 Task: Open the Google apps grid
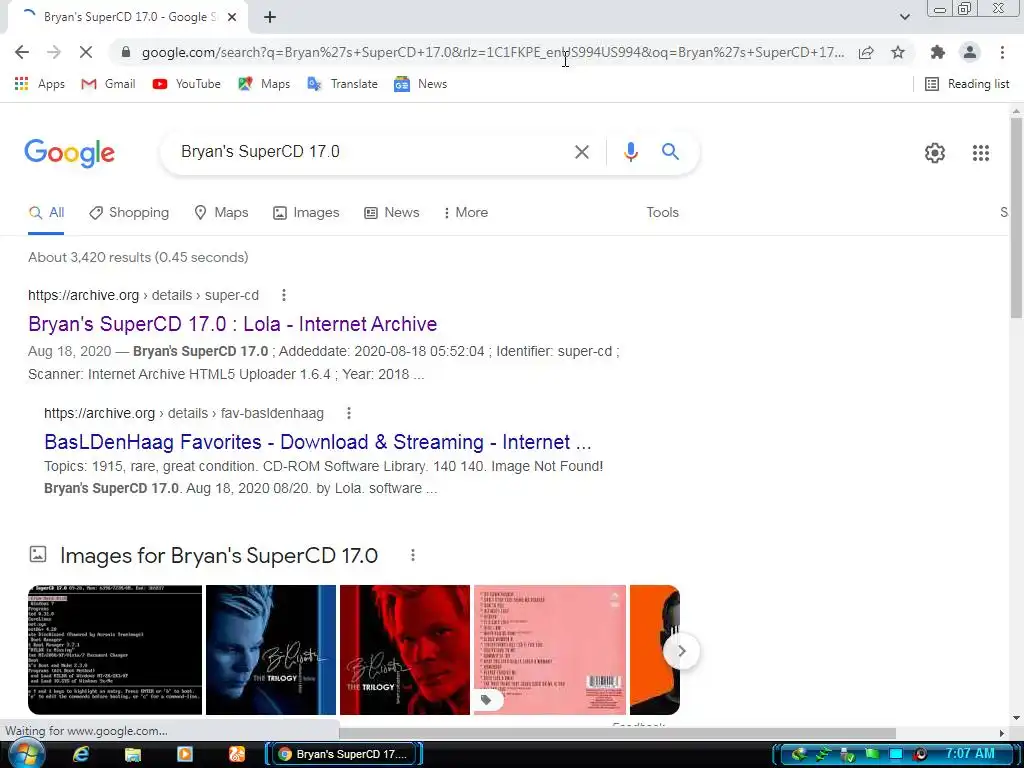[x=980, y=153]
